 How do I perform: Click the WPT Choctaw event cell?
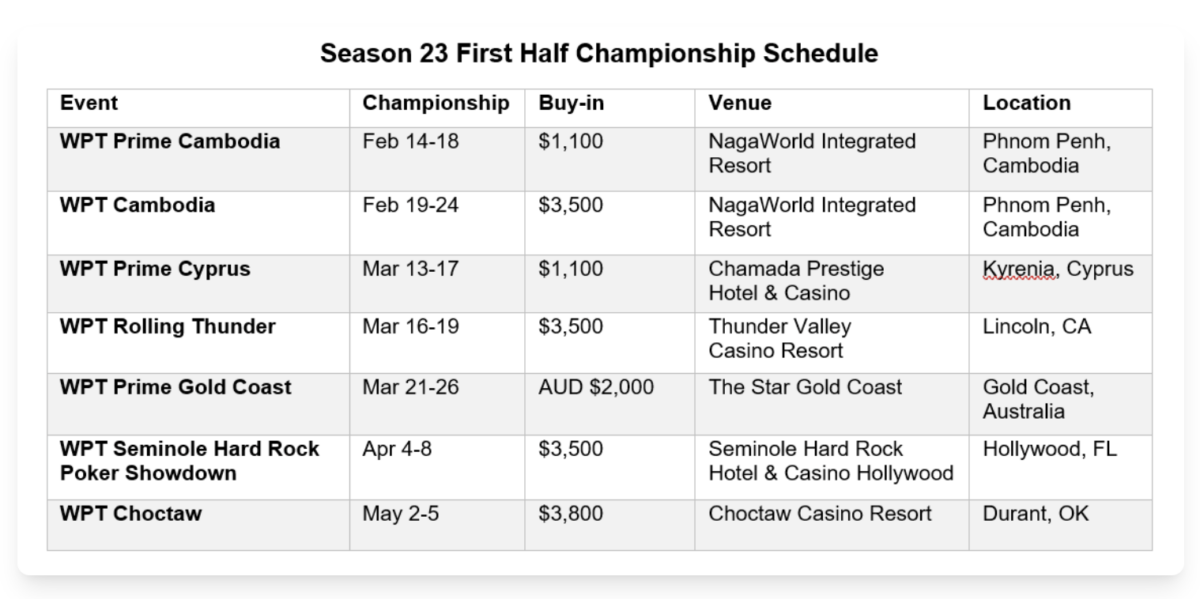(x=131, y=515)
